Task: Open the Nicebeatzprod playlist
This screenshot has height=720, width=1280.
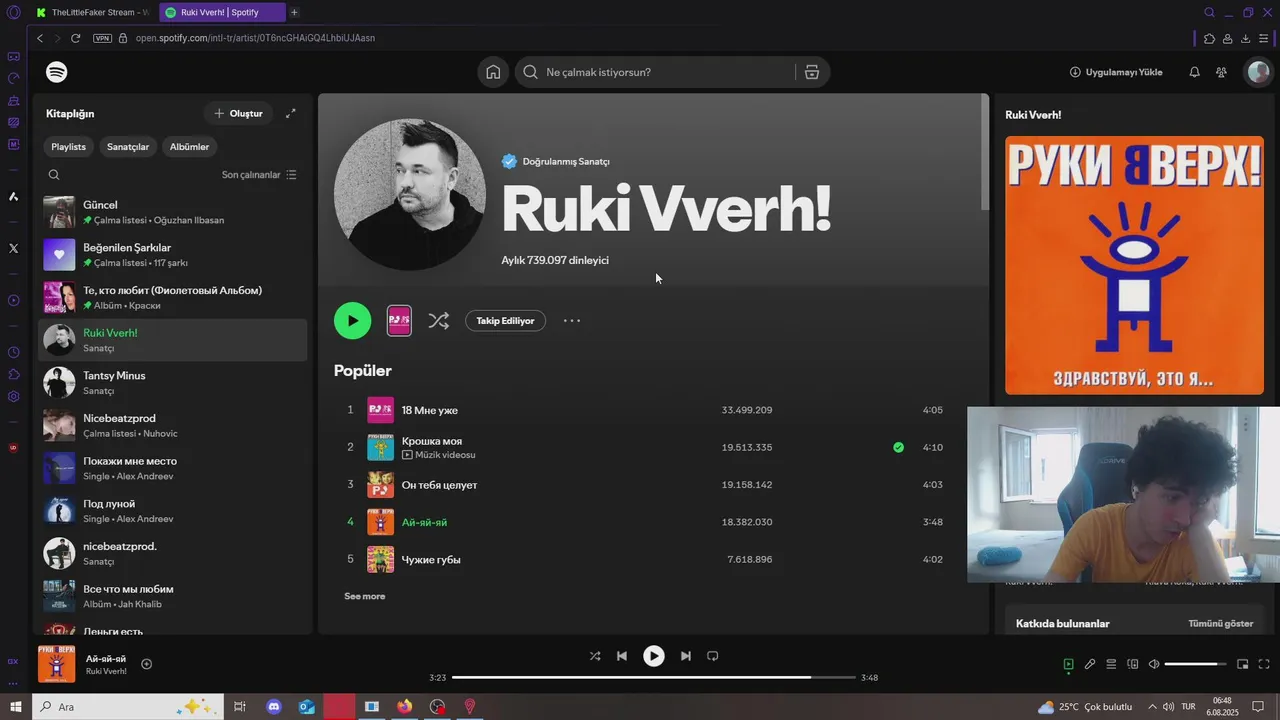Action: point(172,426)
